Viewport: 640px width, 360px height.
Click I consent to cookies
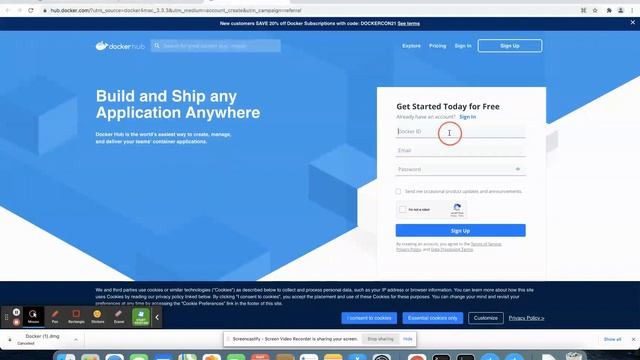coord(369,318)
